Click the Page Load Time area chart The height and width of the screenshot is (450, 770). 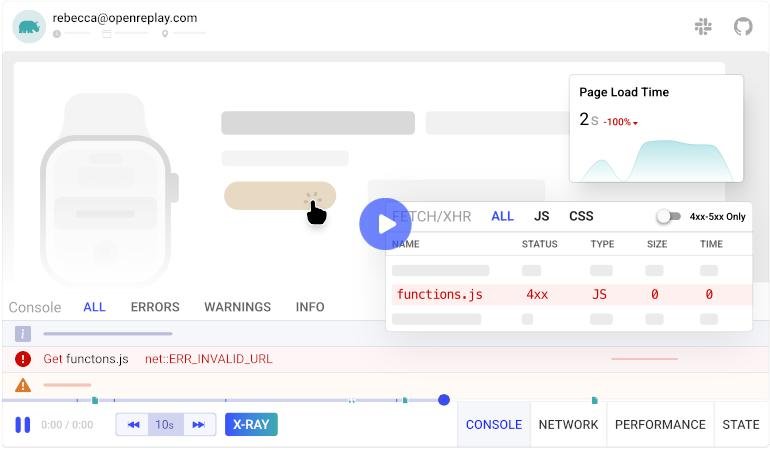pos(657,160)
